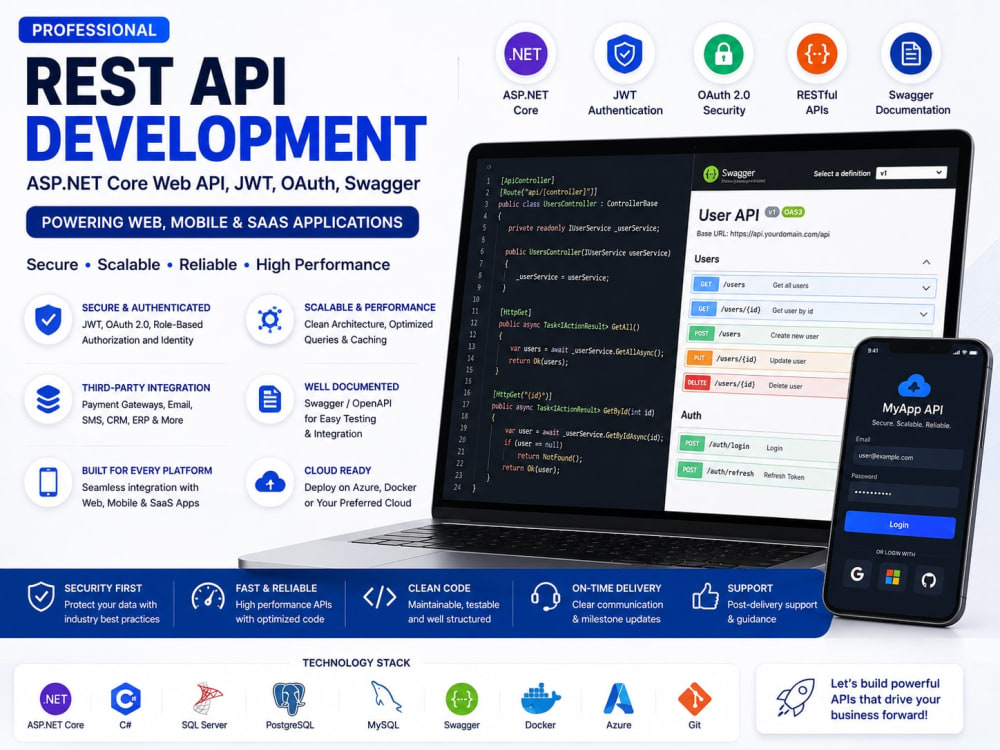
Task: Click the Well Documented page icon
Action: (270, 400)
